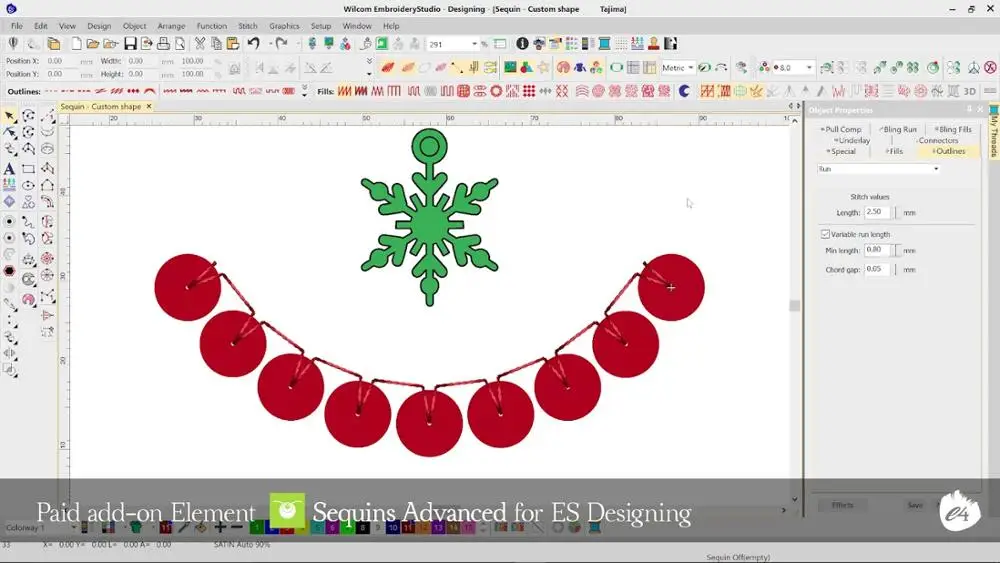Click the green landscape image icon

tap(510, 67)
